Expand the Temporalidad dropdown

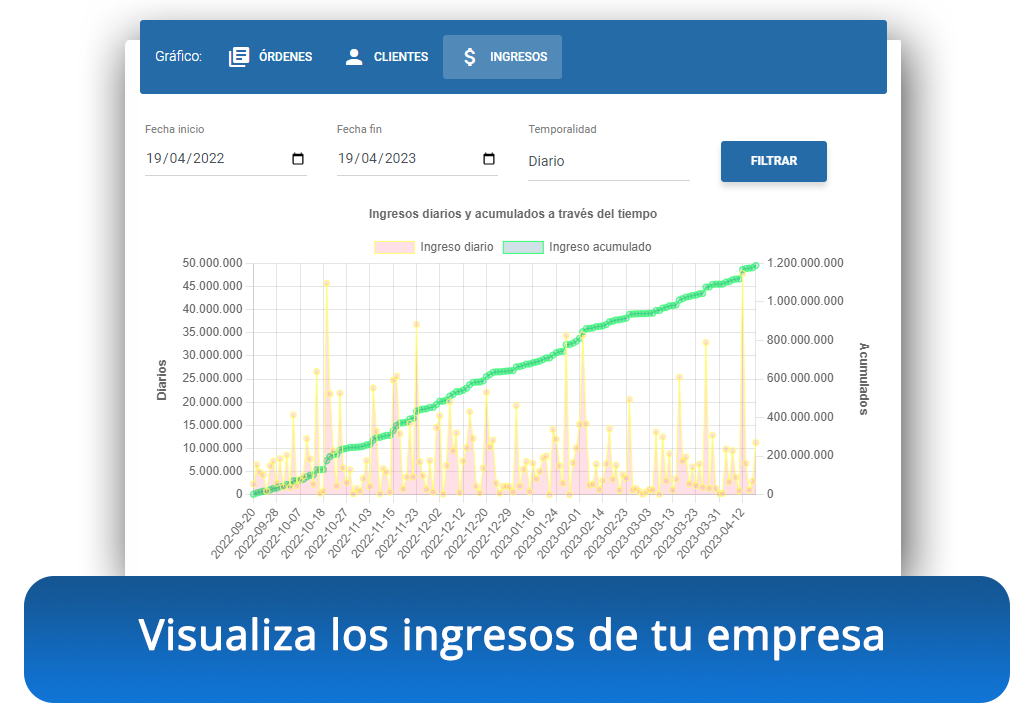(608, 161)
